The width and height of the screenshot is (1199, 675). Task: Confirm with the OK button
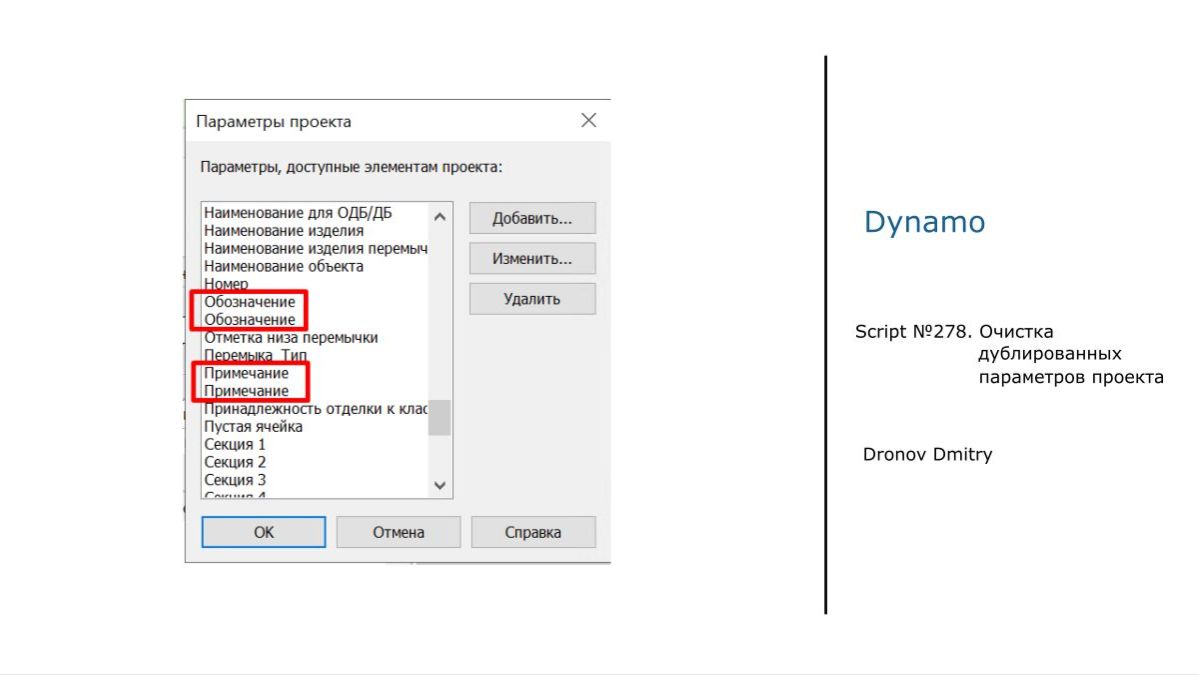263,532
